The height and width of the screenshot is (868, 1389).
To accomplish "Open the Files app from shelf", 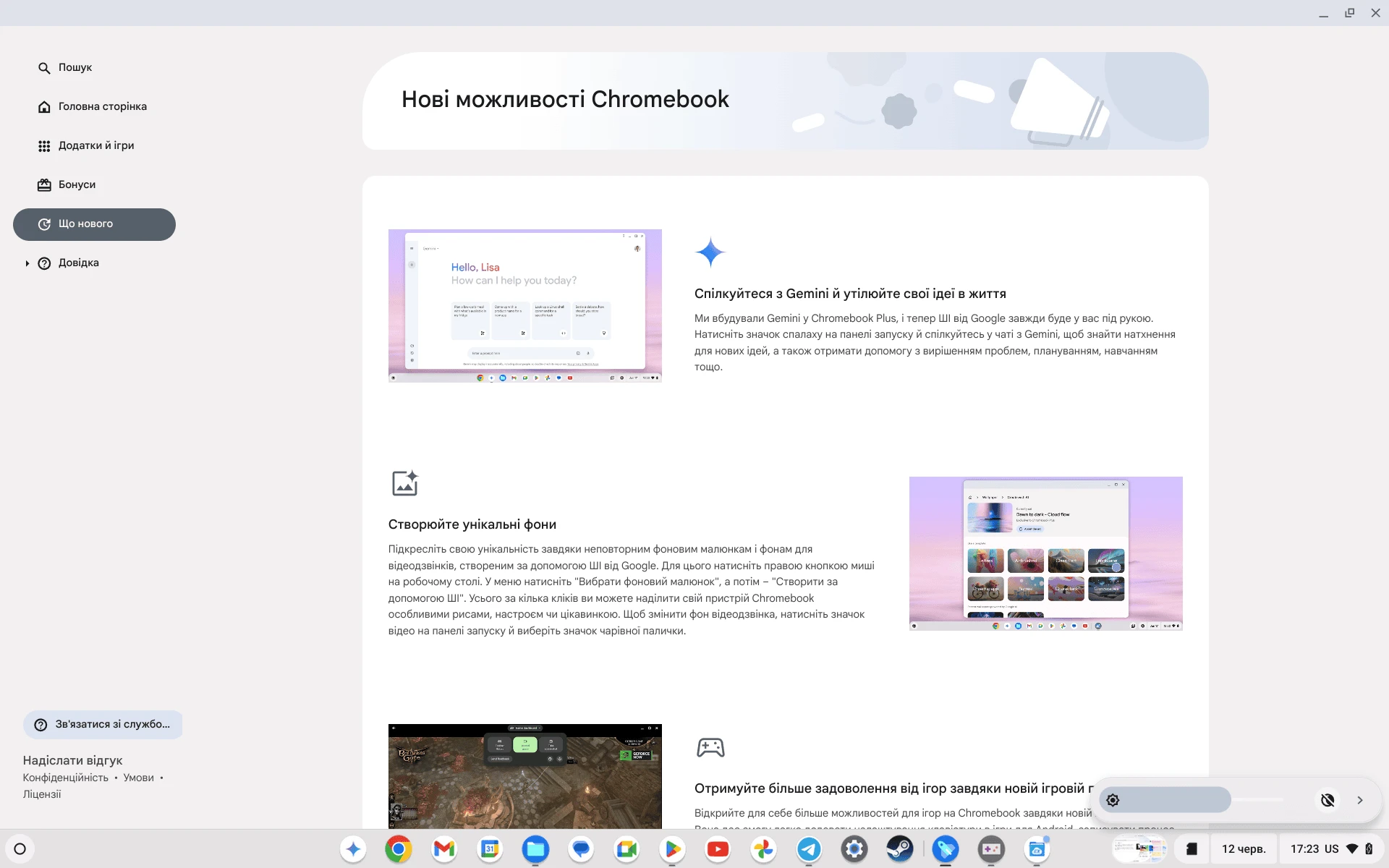I will pos(535,849).
